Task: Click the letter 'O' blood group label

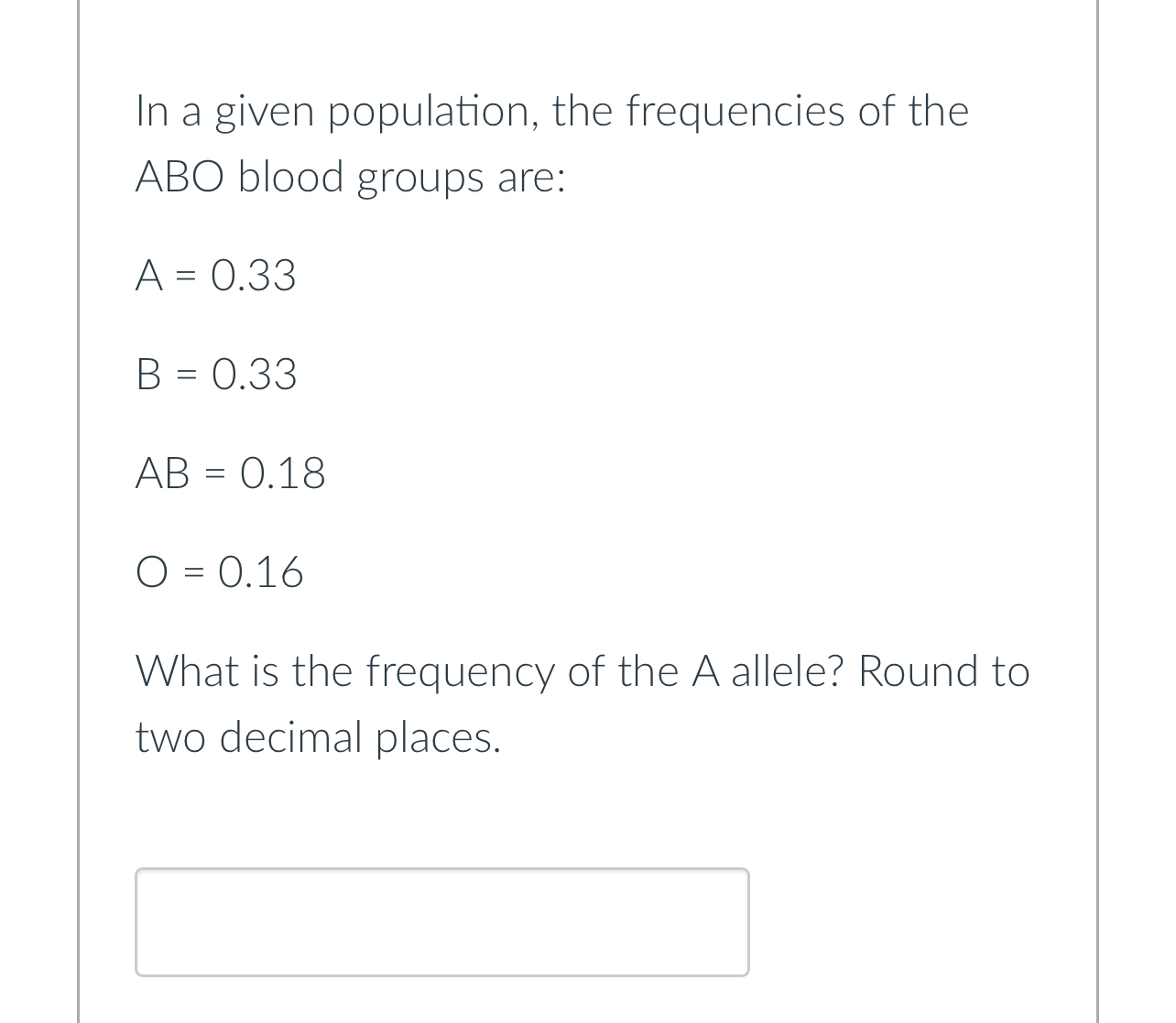Action: [149, 573]
